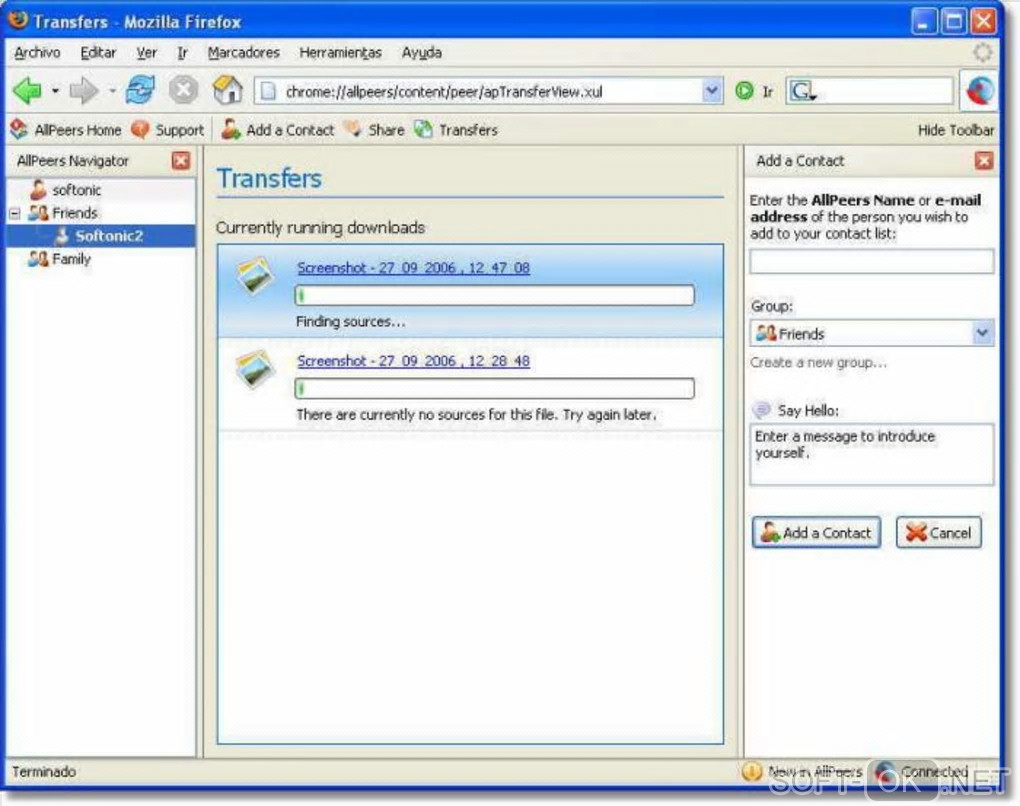Click the Add a Contact button
Viewport: 1020px width, 806px height.
[x=816, y=533]
